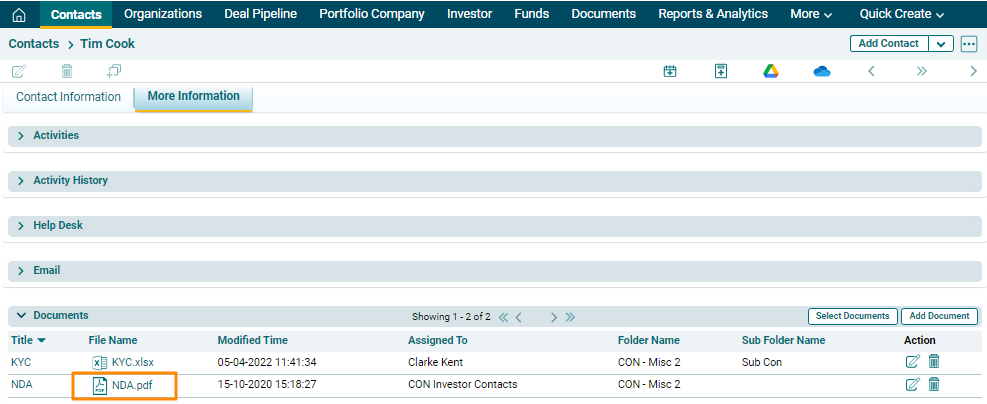Collapse the Documents section
This screenshot has width=987, height=404.
pyautogui.click(x=21, y=316)
